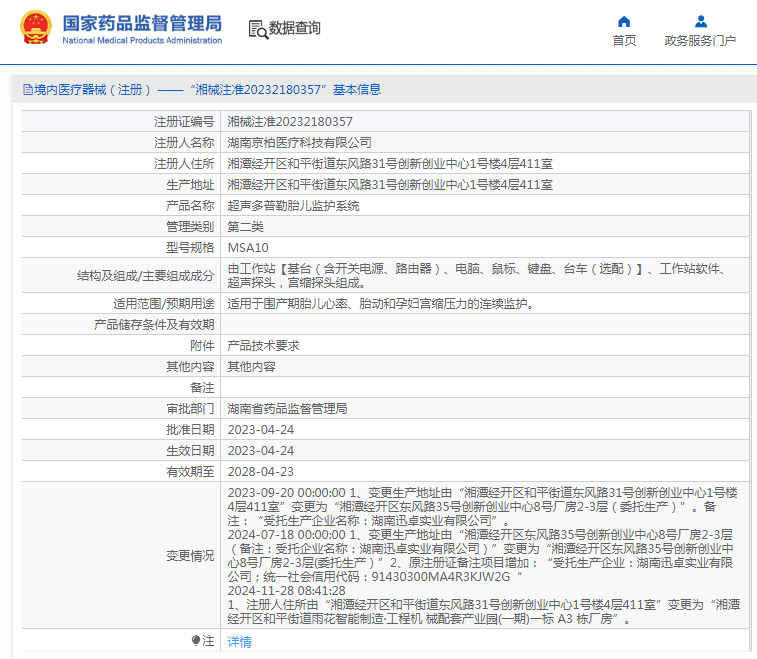Go to the 政务服务门户 navigation item
This screenshot has width=757, height=659.
click(x=700, y=41)
